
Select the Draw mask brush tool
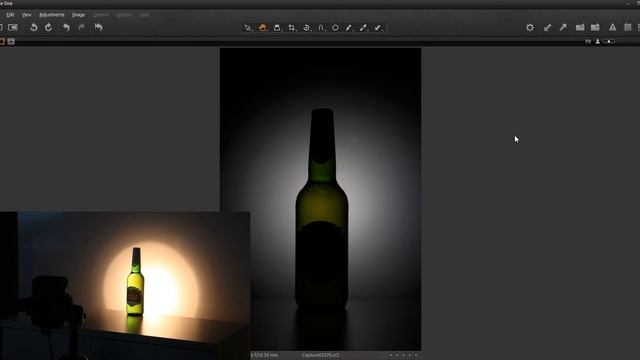click(349, 28)
